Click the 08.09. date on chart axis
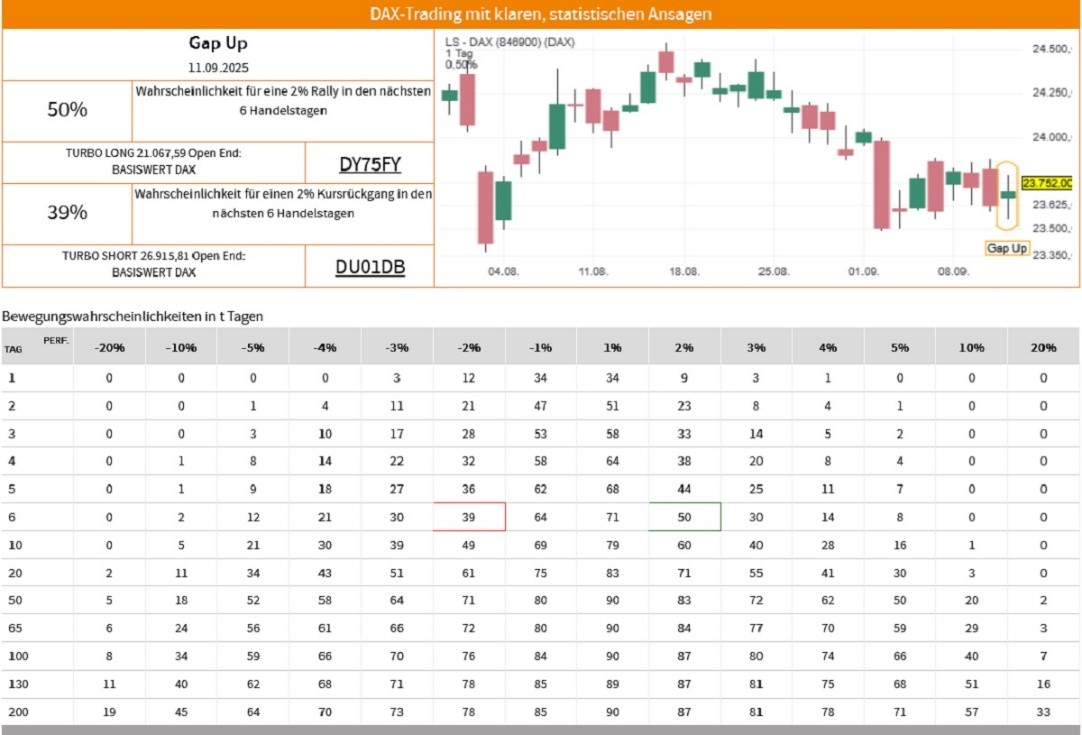The width and height of the screenshot is (1082, 735). [x=953, y=272]
